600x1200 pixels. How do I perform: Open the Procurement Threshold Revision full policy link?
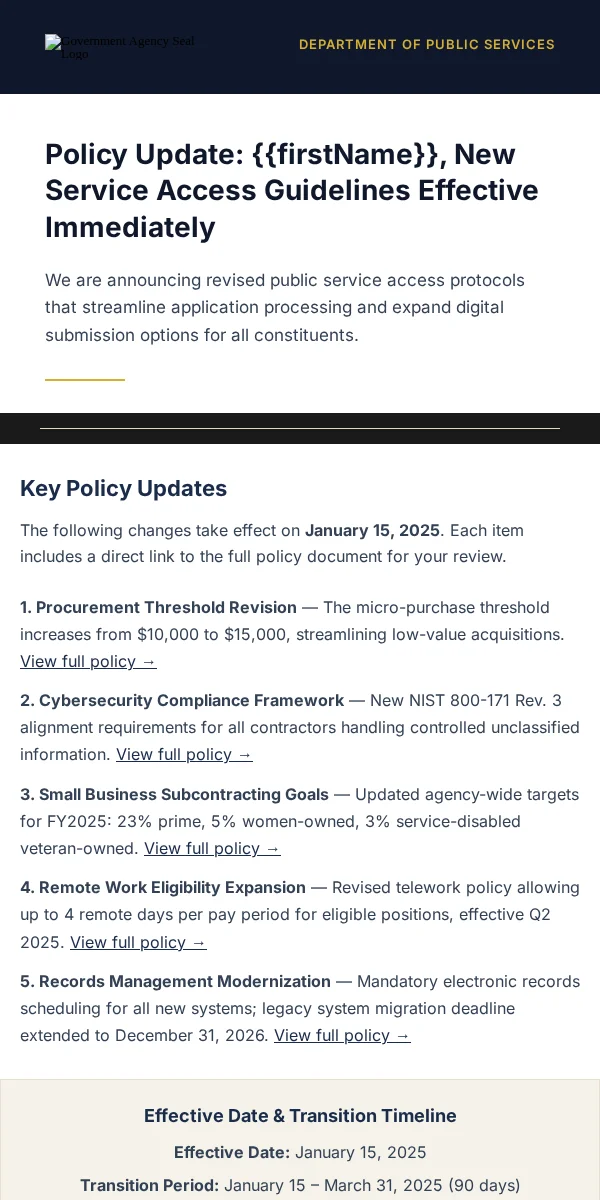(x=88, y=662)
